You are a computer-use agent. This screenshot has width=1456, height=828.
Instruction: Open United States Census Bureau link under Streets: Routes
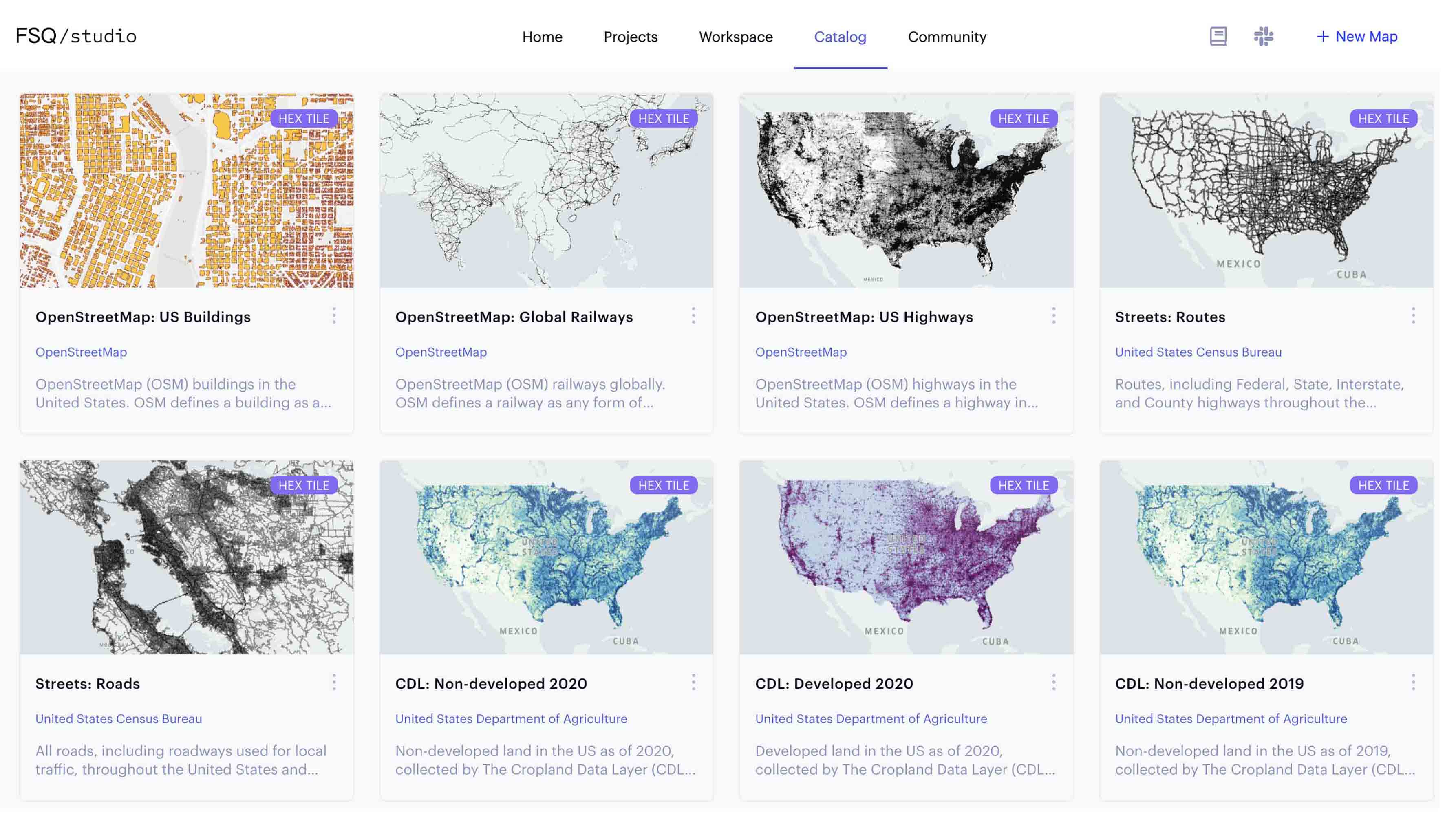point(1198,352)
